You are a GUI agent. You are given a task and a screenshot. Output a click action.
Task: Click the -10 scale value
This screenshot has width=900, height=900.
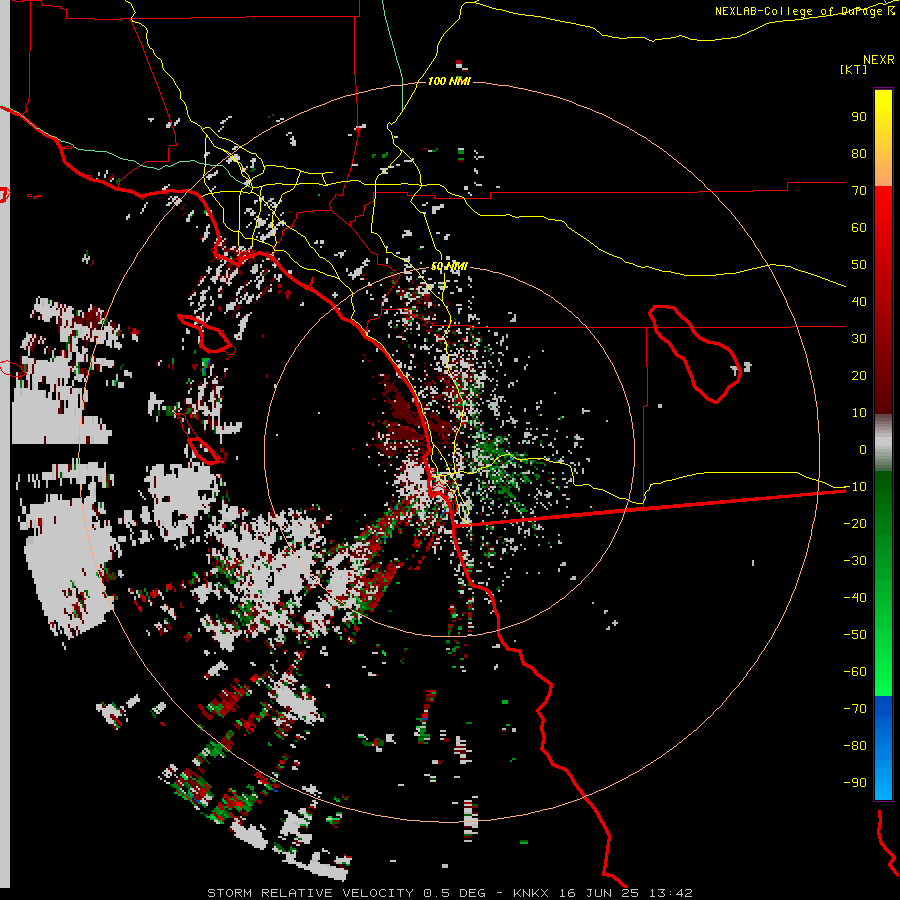point(855,487)
